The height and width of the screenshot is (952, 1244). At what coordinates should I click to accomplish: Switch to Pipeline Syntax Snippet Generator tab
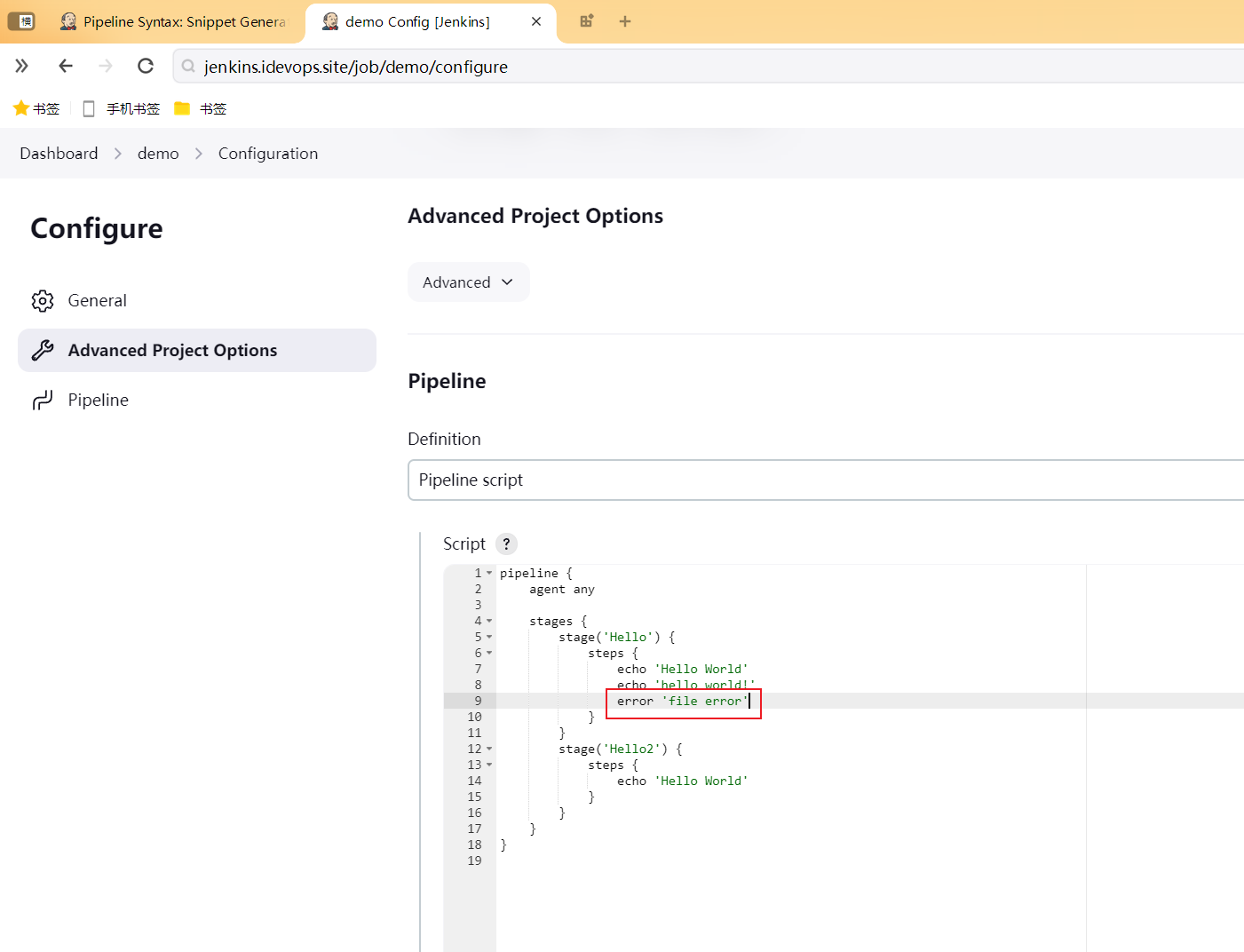click(174, 21)
